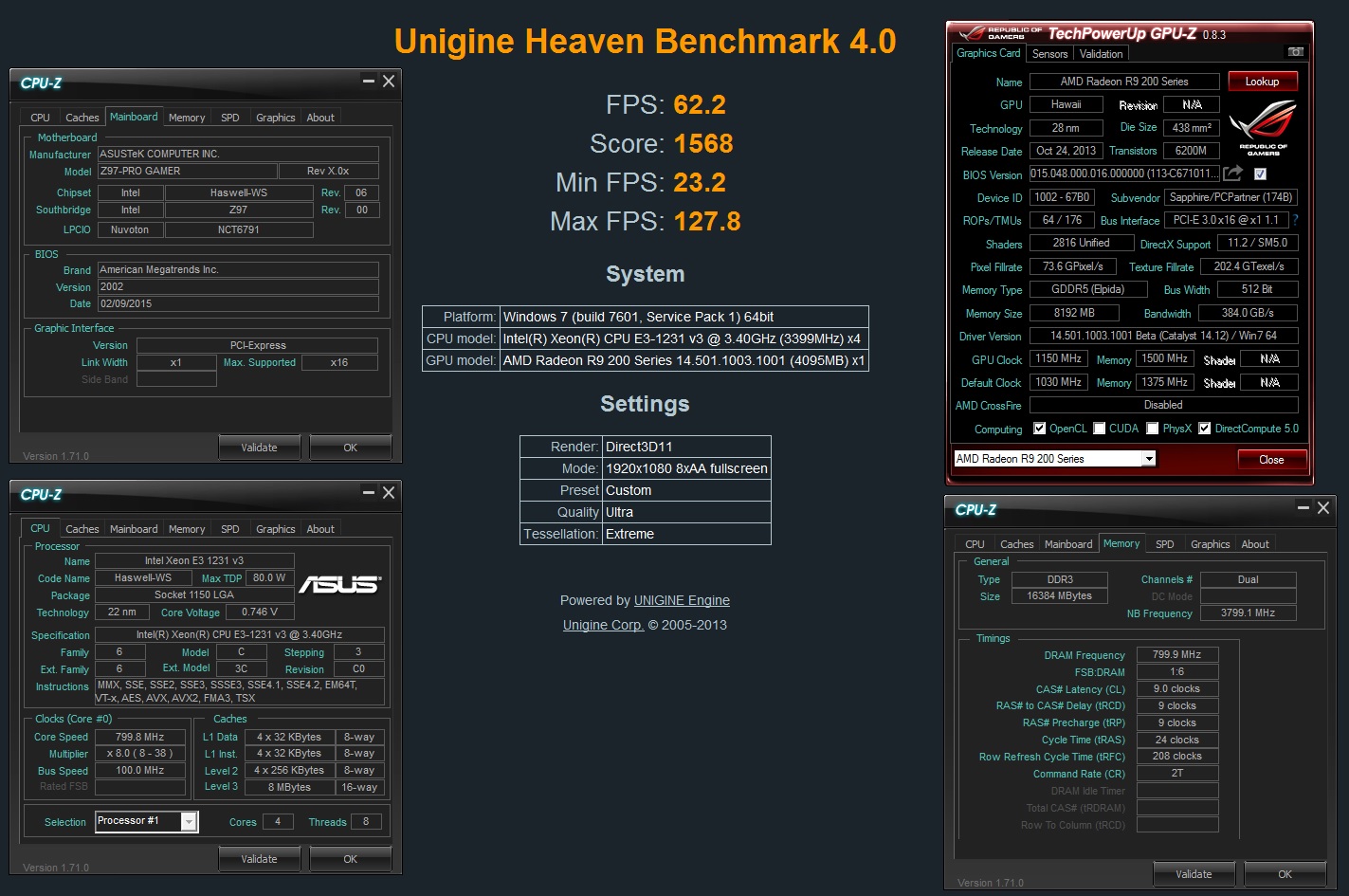
Task: Click the GPU-Z Name field showing AMD Radeon R9 200 Series
Action: click(x=1124, y=82)
